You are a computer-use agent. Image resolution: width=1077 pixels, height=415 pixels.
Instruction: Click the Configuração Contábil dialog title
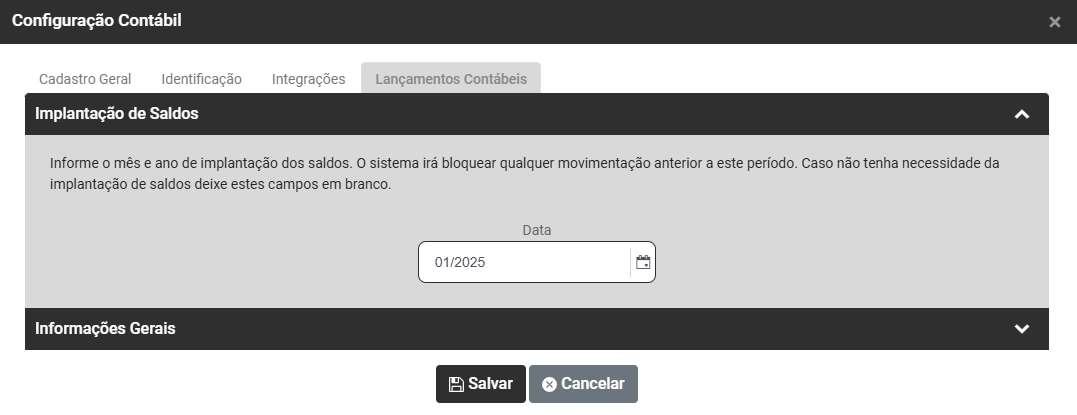pyautogui.click(x=97, y=20)
